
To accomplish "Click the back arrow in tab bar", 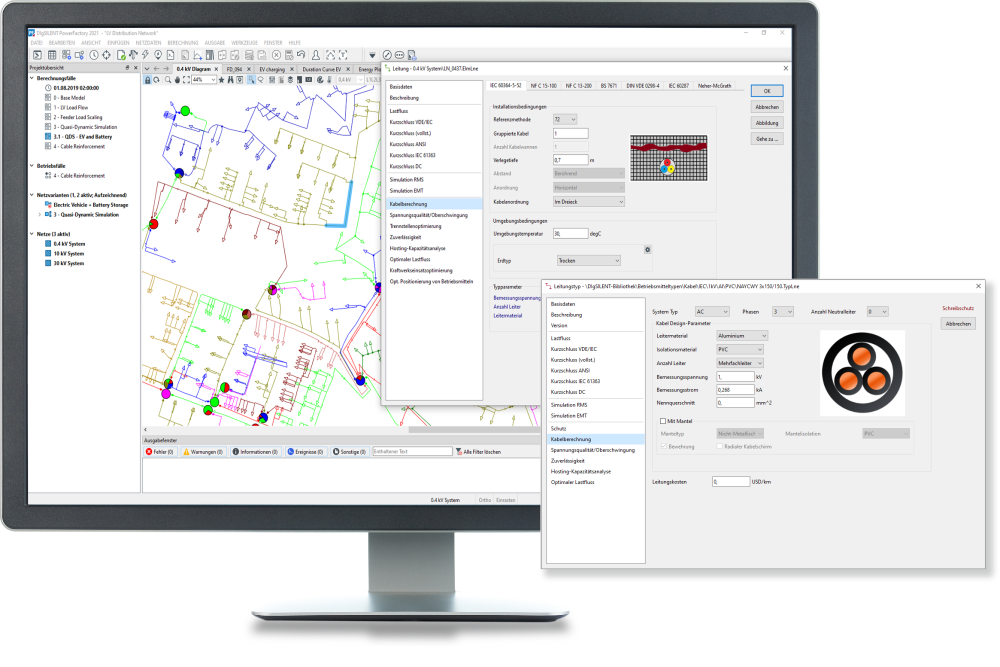I will pos(156,69).
